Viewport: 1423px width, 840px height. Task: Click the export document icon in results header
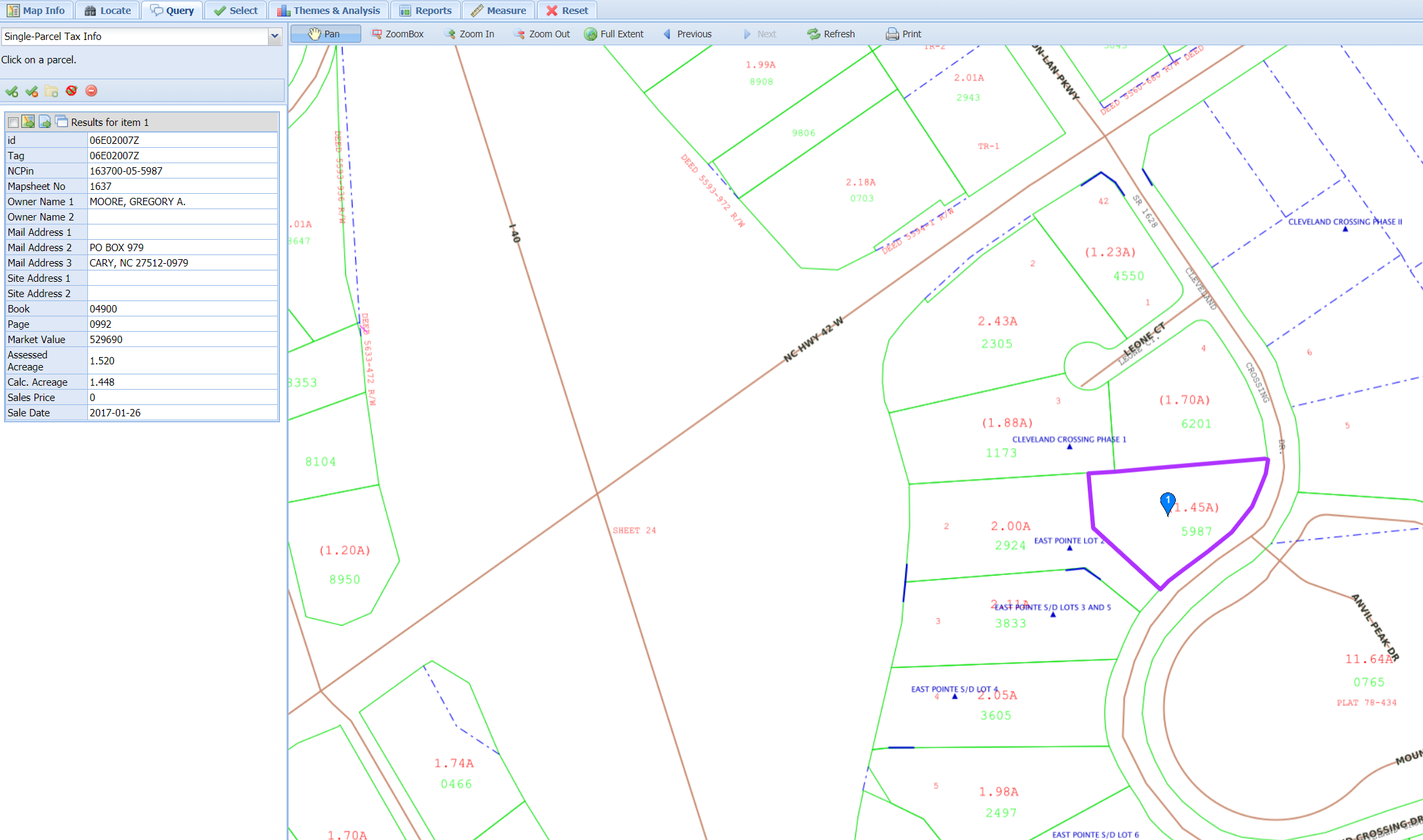(45, 122)
